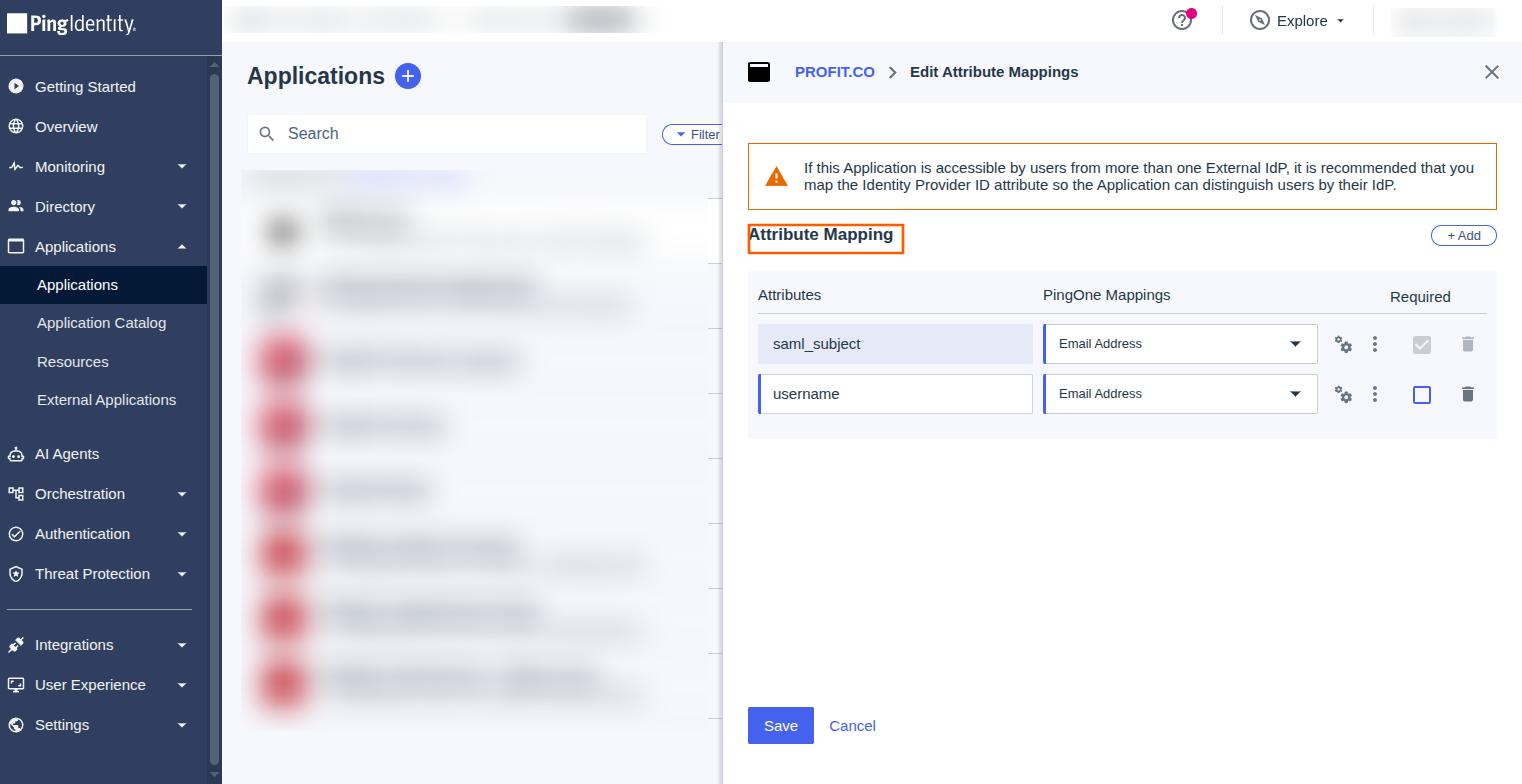The width and height of the screenshot is (1522, 784).
Task: Click the help question mark icon
Action: point(1182,21)
